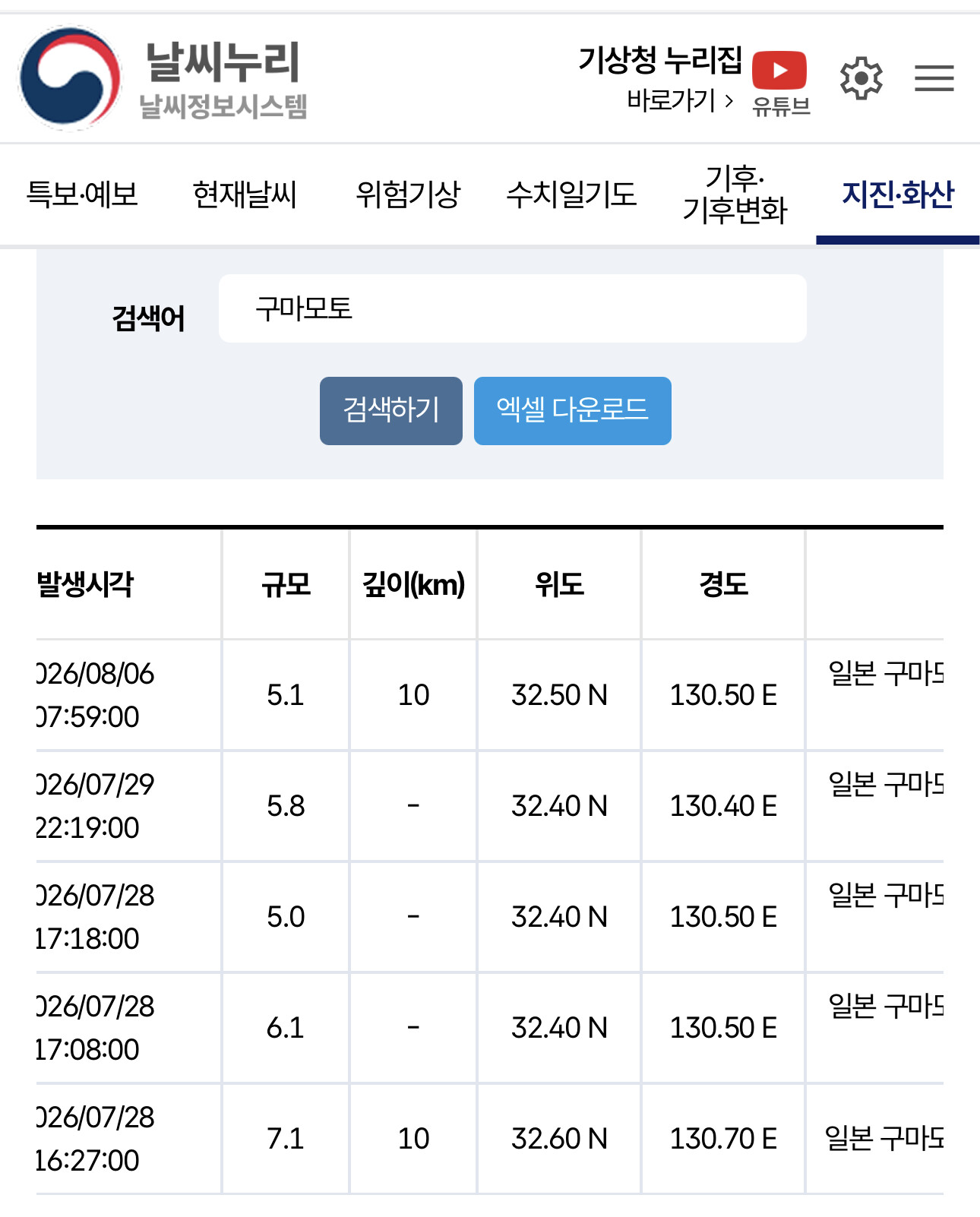Click the 날씨누리 날씨정보시스템 title text
This screenshot has height=1217, width=980.
pyautogui.click(x=223, y=80)
